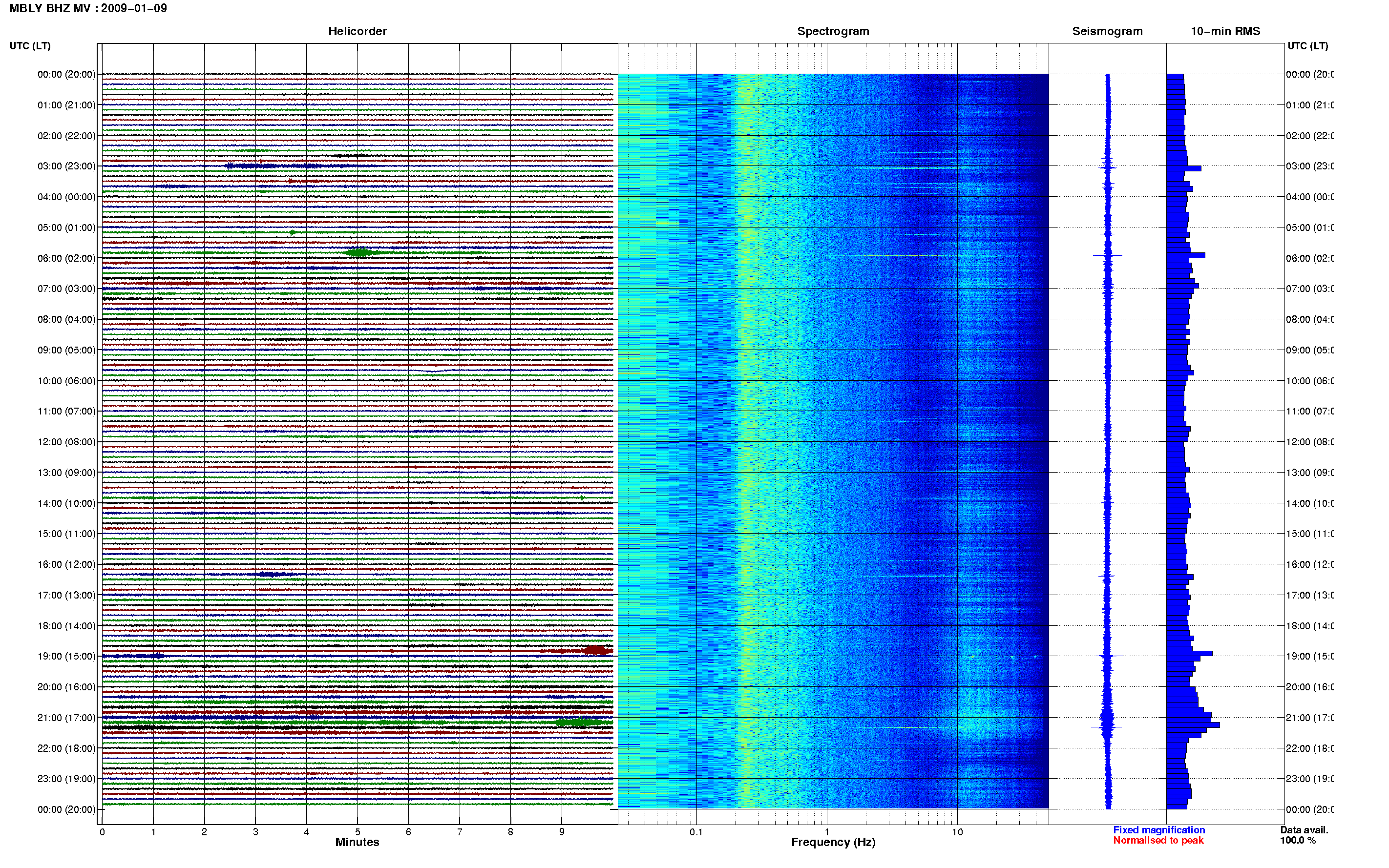Click the '00:00 (20:00)' label at top left
The image size is (1389, 868).
click(66, 74)
